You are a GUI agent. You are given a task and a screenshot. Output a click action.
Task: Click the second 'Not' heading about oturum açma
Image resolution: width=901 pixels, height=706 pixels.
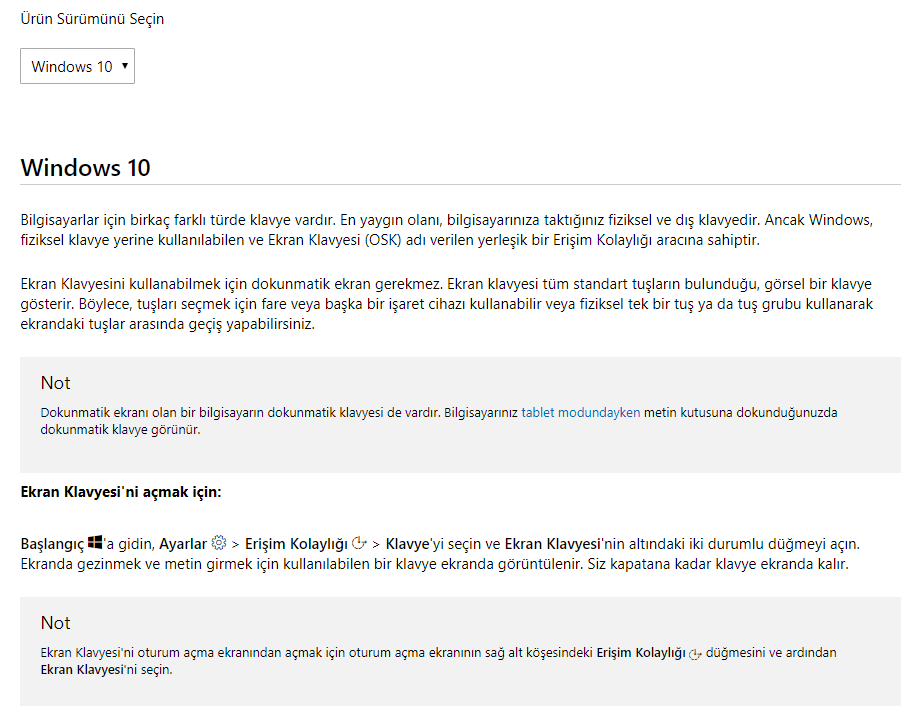coord(55,623)
